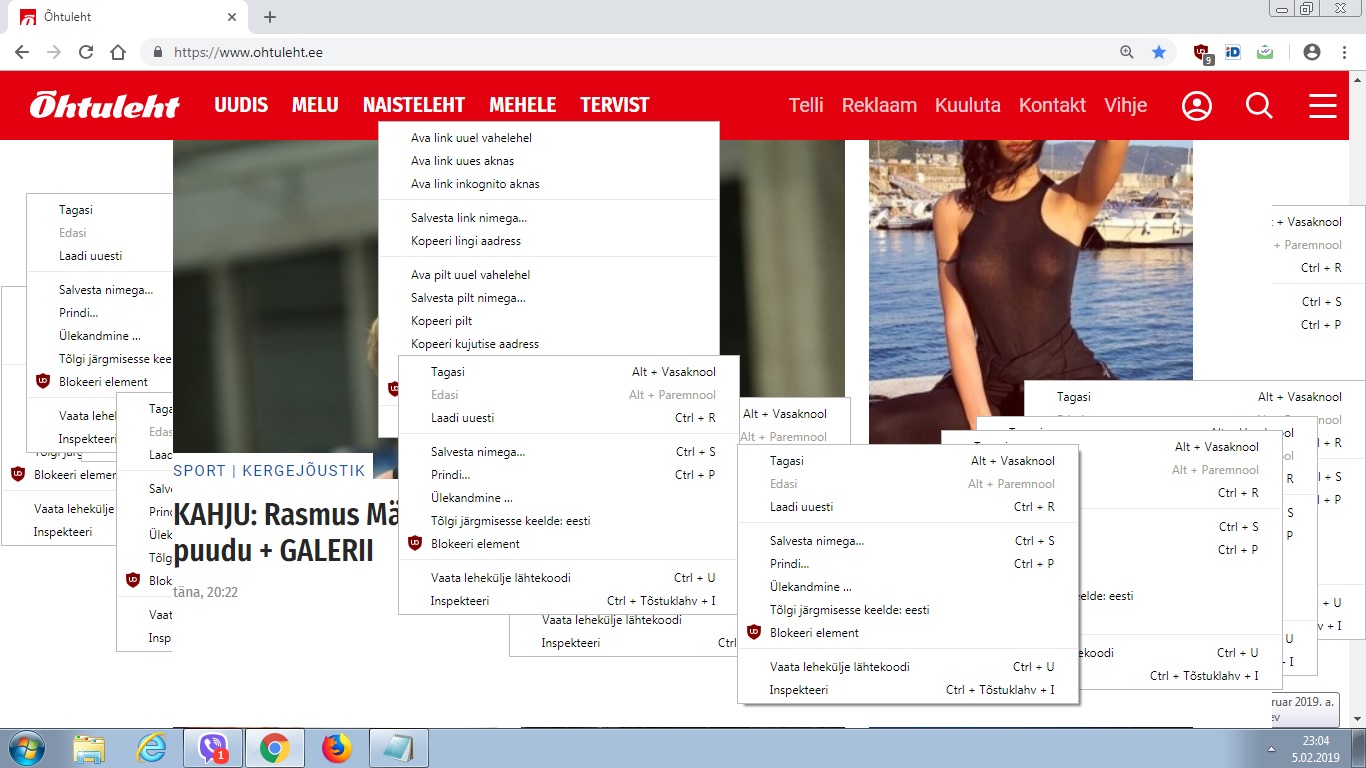
Task: Choose 'Kopeeri lingi aadress'
Action: (x=549, y=241)
